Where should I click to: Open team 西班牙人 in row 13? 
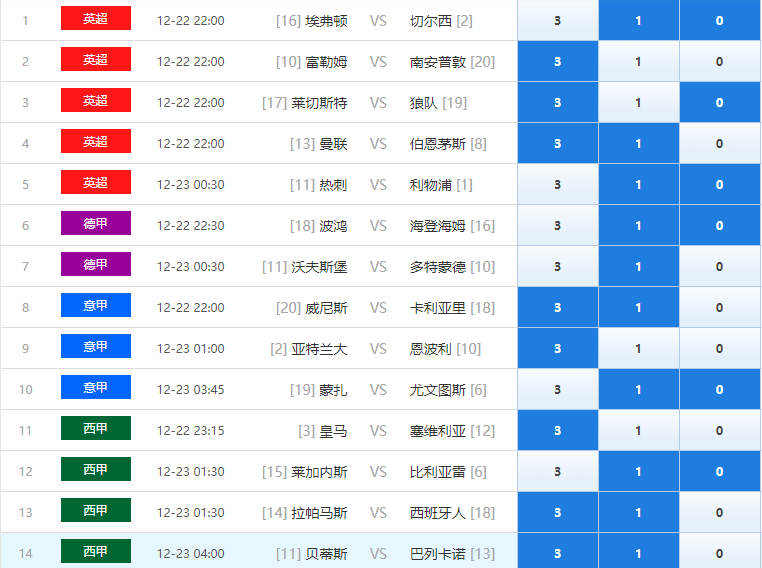coord(438,513)
